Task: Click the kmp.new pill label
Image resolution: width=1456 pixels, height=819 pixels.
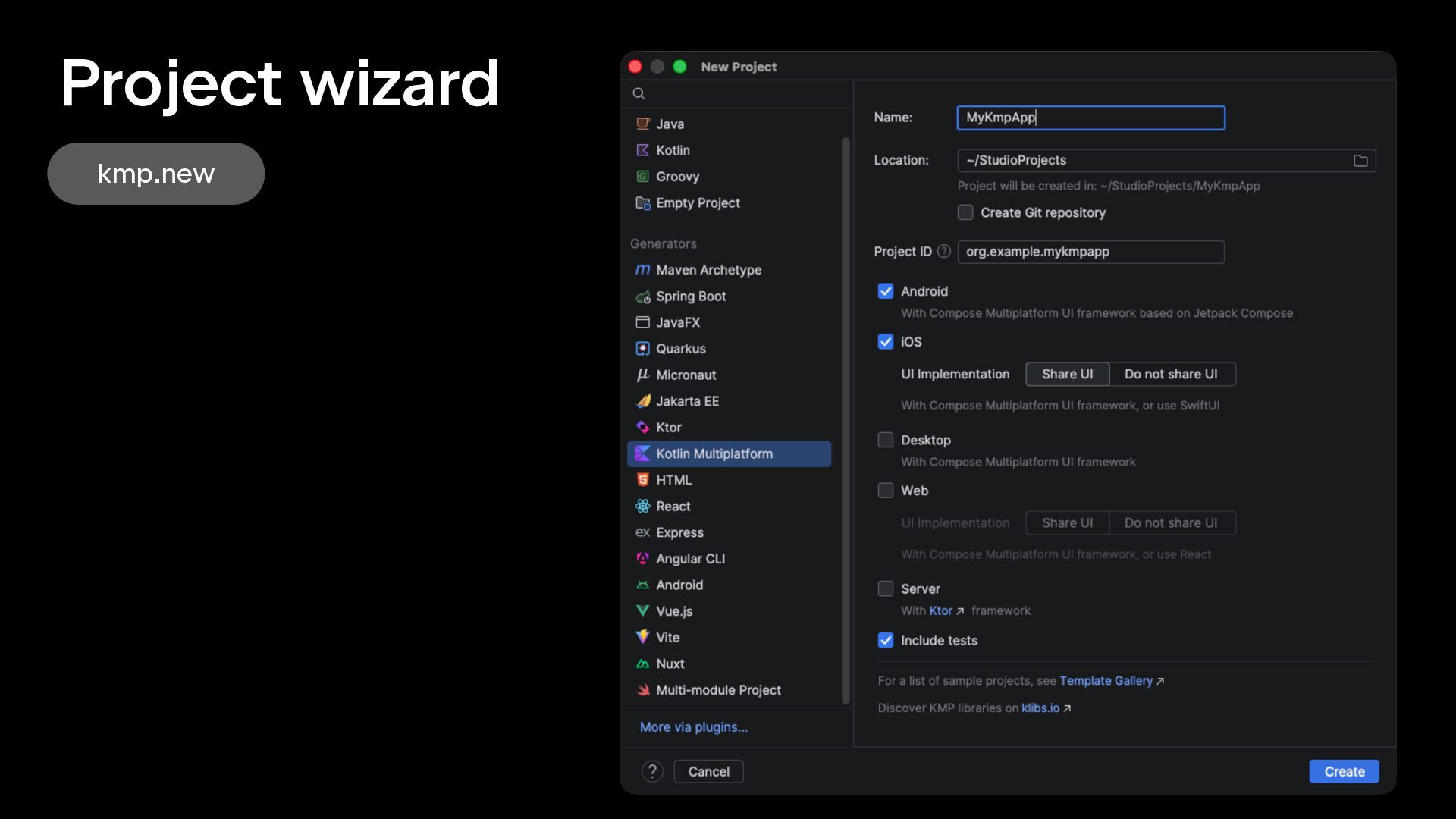Action: point(156,174)
